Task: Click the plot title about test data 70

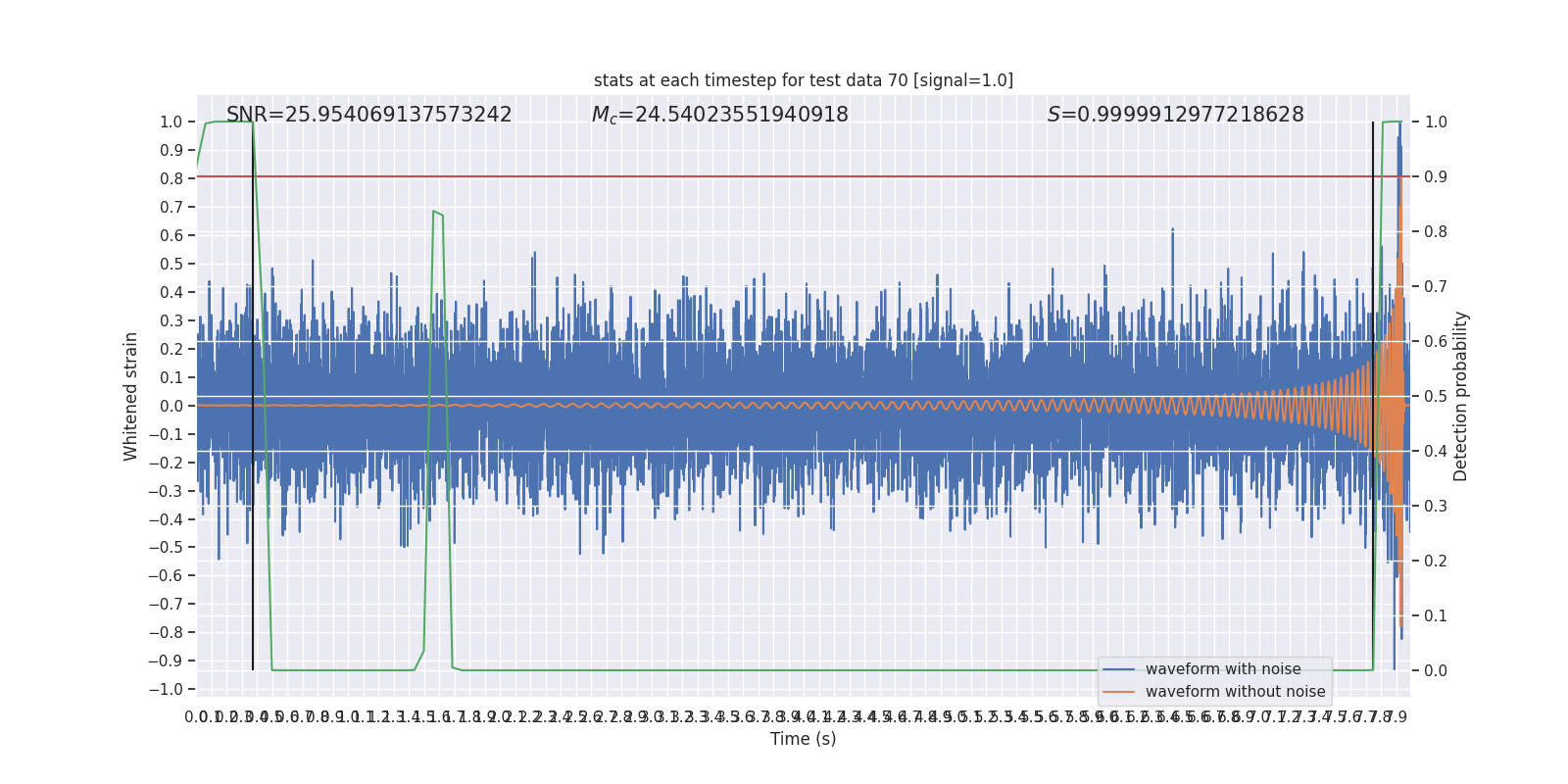Action: click(803, 80)
